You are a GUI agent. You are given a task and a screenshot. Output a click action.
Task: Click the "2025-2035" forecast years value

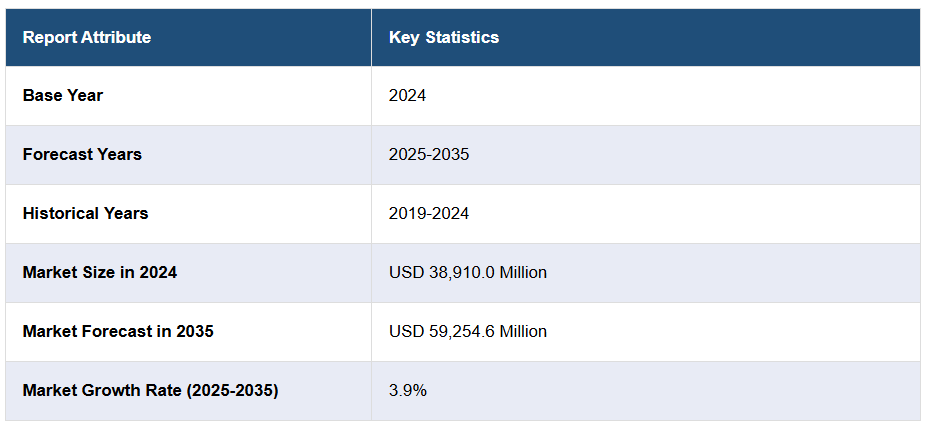[429, 155]
